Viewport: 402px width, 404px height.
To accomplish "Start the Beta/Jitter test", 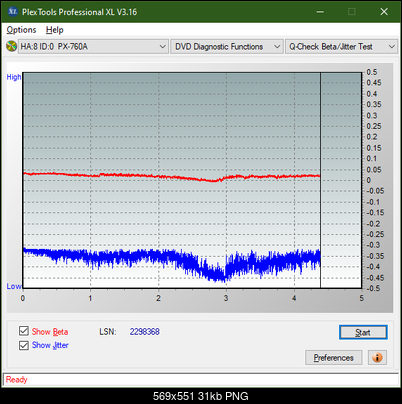I will [x=363, y=332].
